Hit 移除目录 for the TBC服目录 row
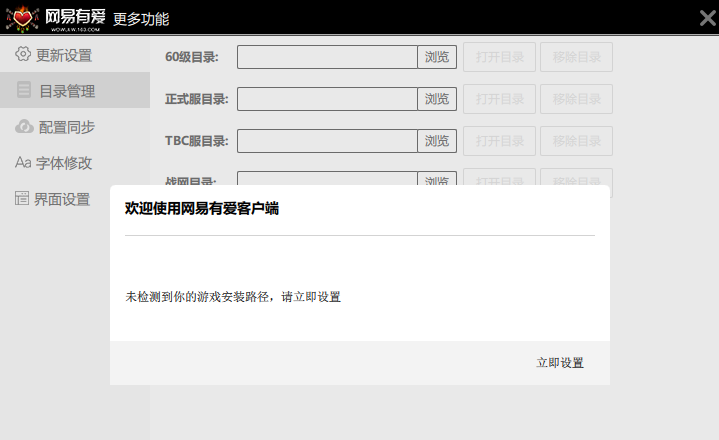Viewport: 719px width, 440px height. tap(576, 141)
